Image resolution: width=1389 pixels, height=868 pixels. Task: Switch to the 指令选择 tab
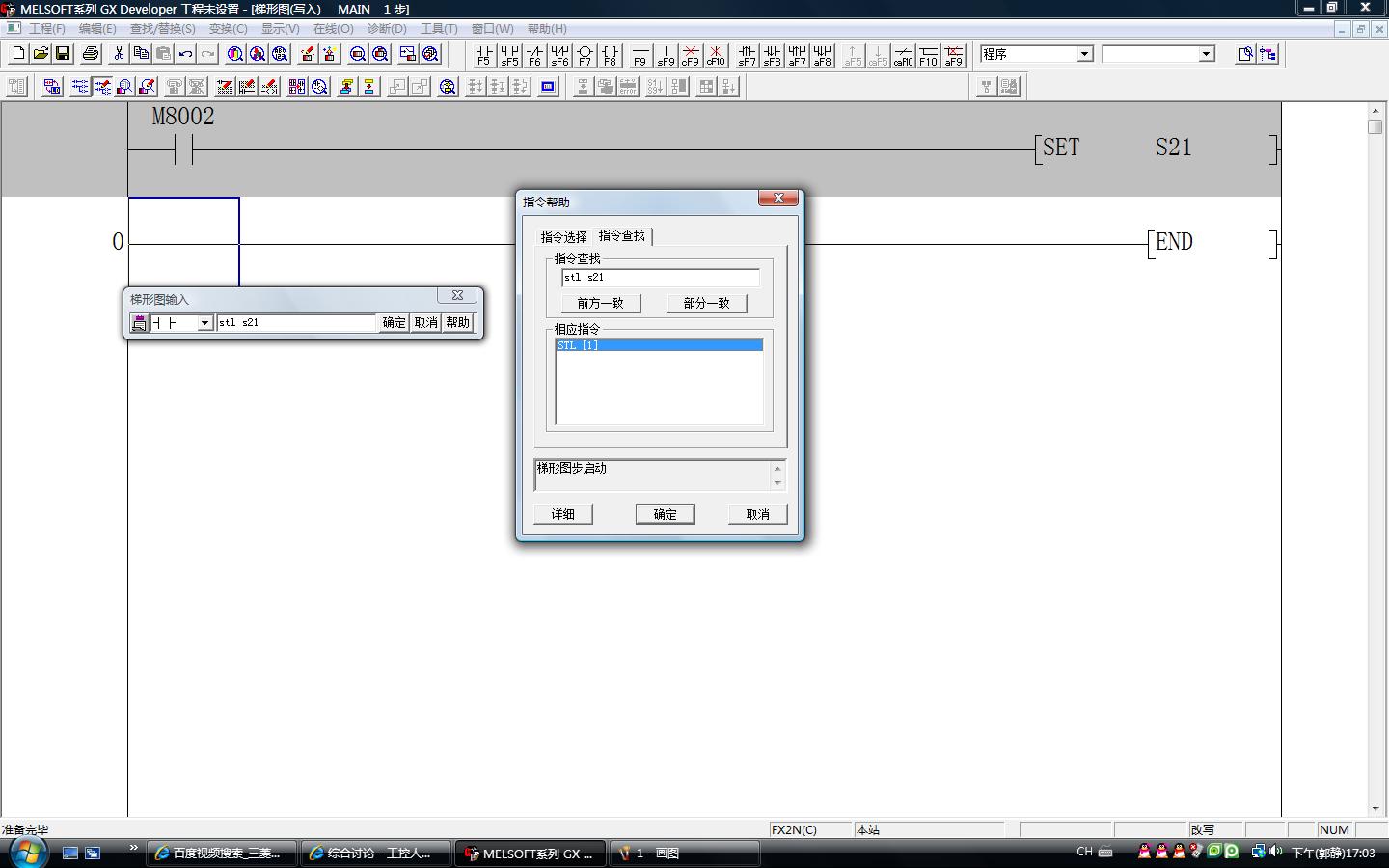563,236
